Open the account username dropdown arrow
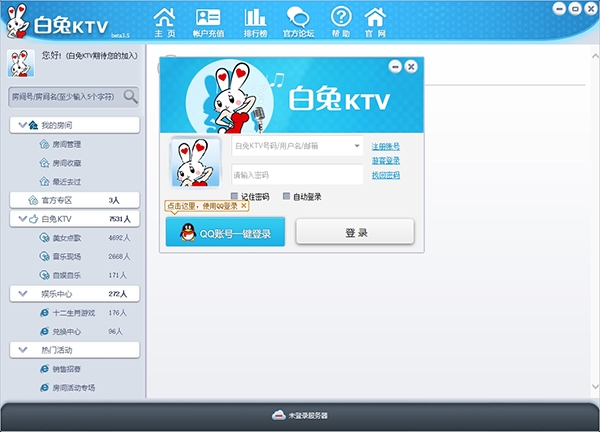The image size is (600, 432). pyautogui.click(x=357, y=146)
